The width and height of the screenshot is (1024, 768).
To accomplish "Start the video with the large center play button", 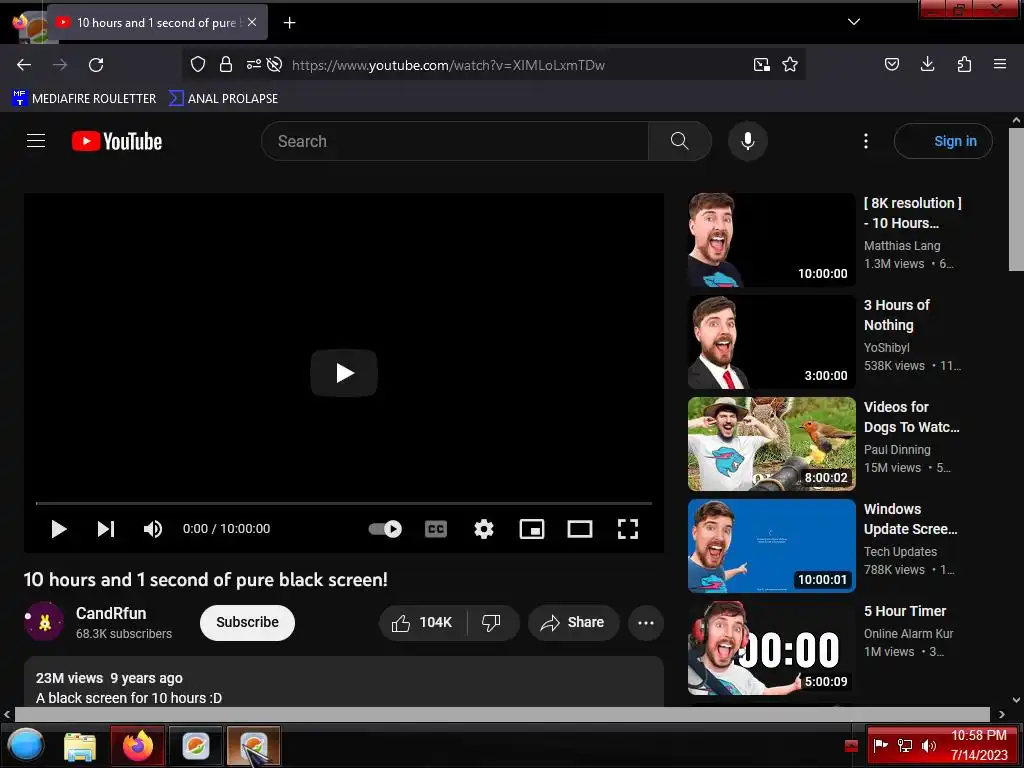I will (344, 373).
